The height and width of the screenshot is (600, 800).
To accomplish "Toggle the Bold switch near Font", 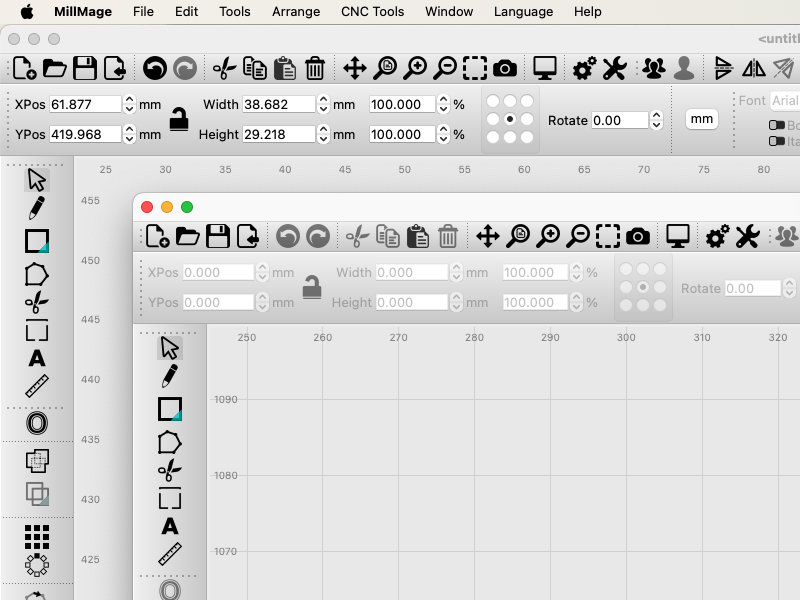I will click(x=776, y=125).
